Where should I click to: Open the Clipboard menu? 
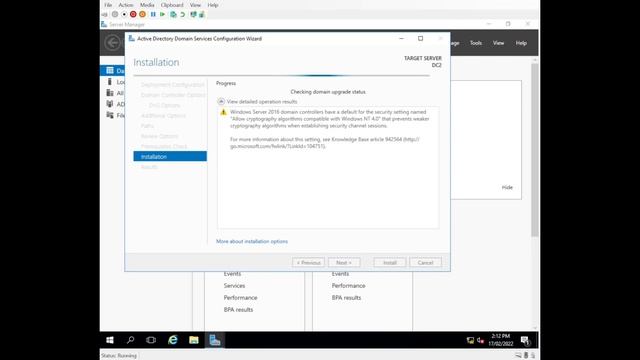(172, 5)
